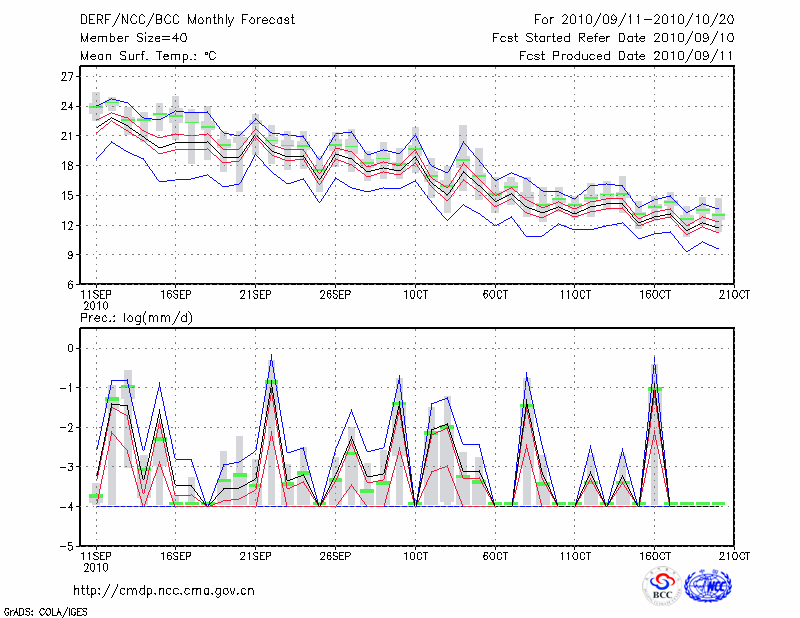Click the 6 label on temperature y-axis

tap(71, 285)
